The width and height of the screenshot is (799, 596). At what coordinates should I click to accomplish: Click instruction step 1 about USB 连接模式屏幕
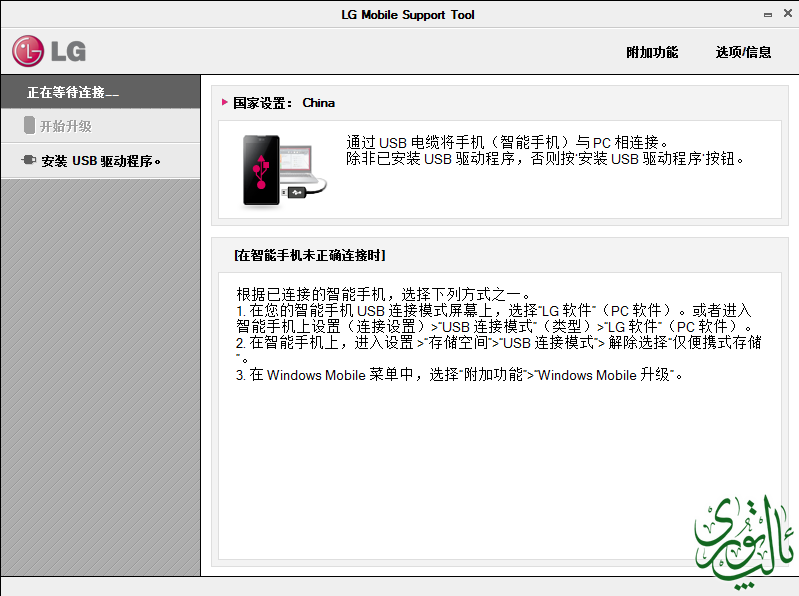[494, 318]
